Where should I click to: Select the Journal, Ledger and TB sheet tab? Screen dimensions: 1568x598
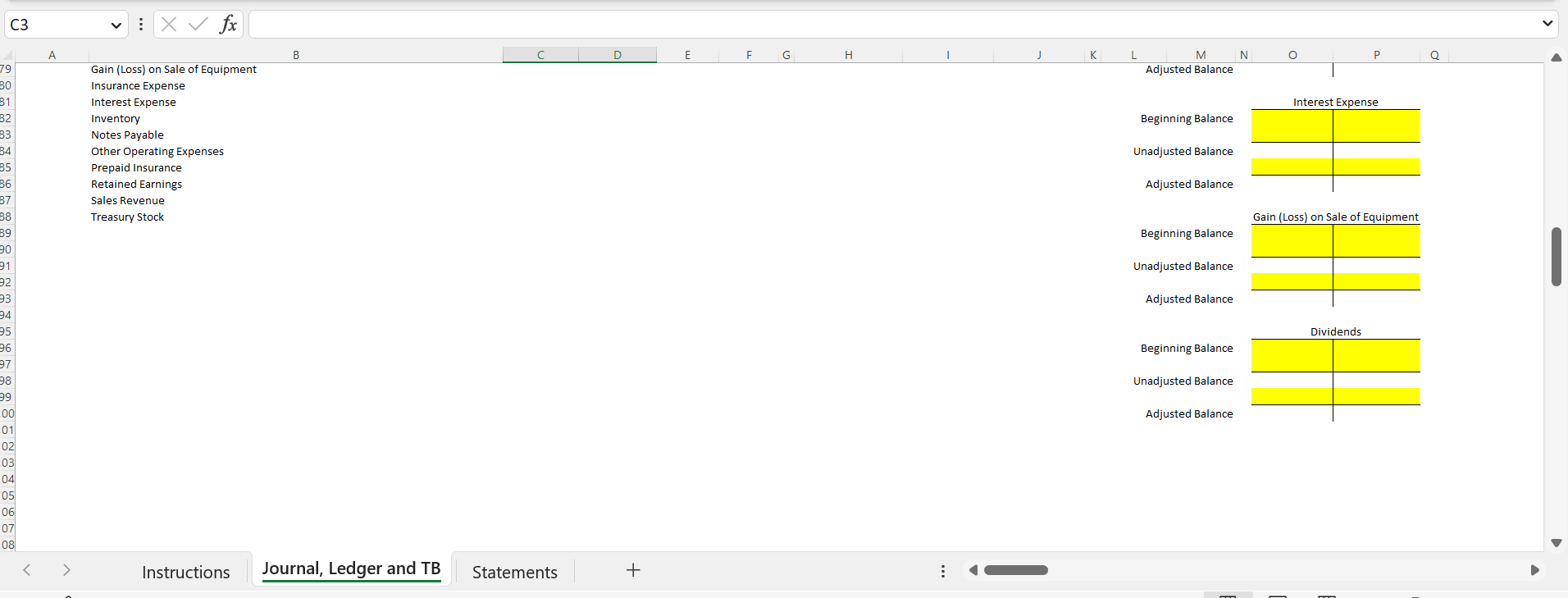click(351, 569)
